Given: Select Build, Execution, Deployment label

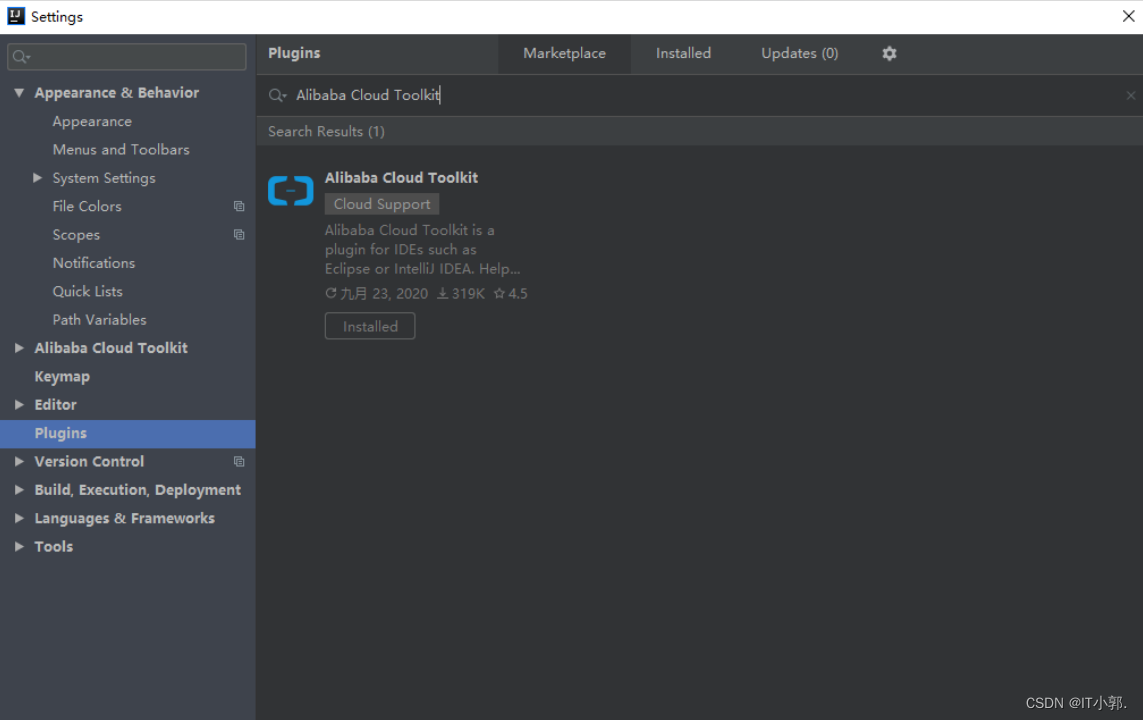Looking at the screenshot, I should (x=138, y=490).
